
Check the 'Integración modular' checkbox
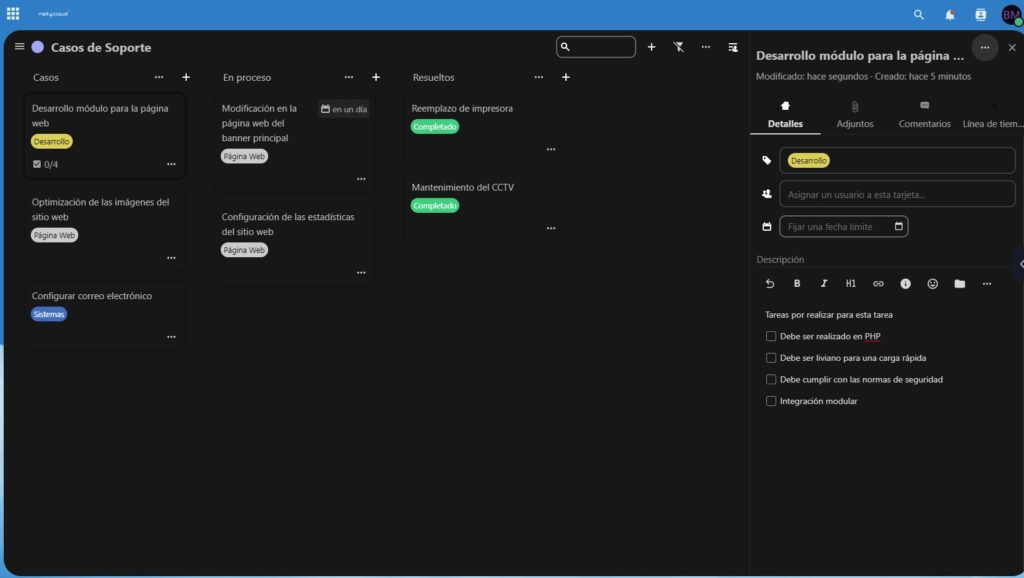[771, 401]
